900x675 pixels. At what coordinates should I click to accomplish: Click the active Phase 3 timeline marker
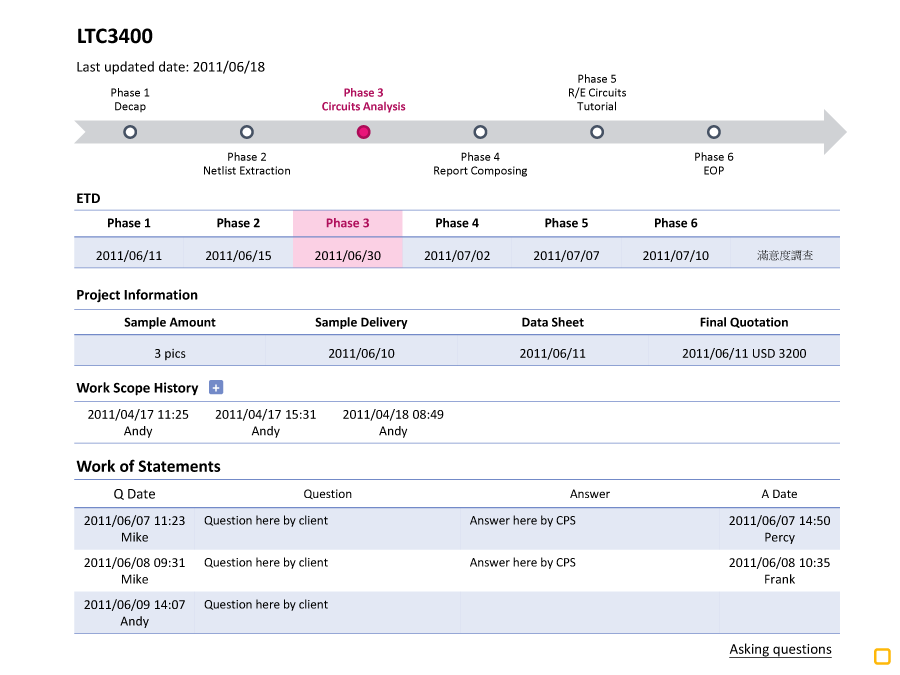364,132
